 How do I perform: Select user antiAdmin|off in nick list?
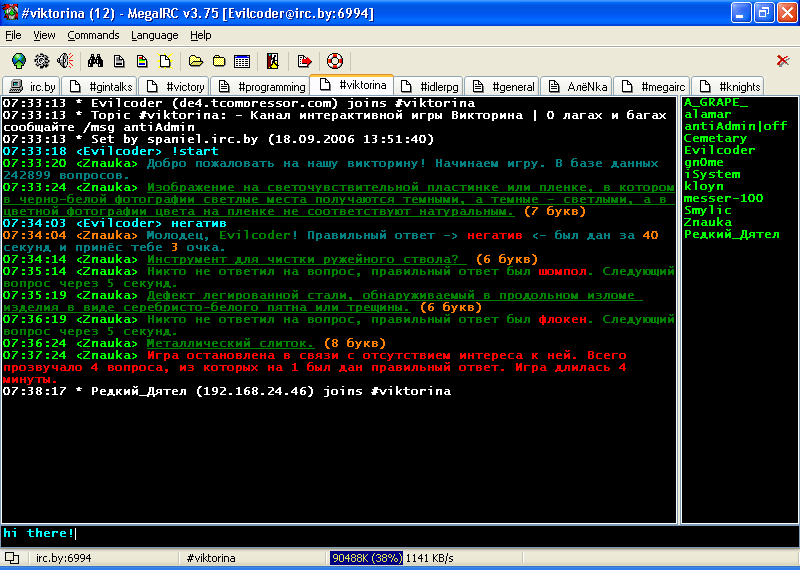coord(736,126)
